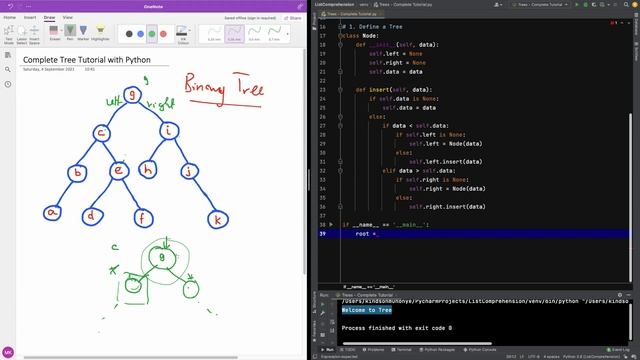This screenshot has height=360, width=640.
Task: Collapse the fold marker on line 27
Action: [x=340, y=126]
